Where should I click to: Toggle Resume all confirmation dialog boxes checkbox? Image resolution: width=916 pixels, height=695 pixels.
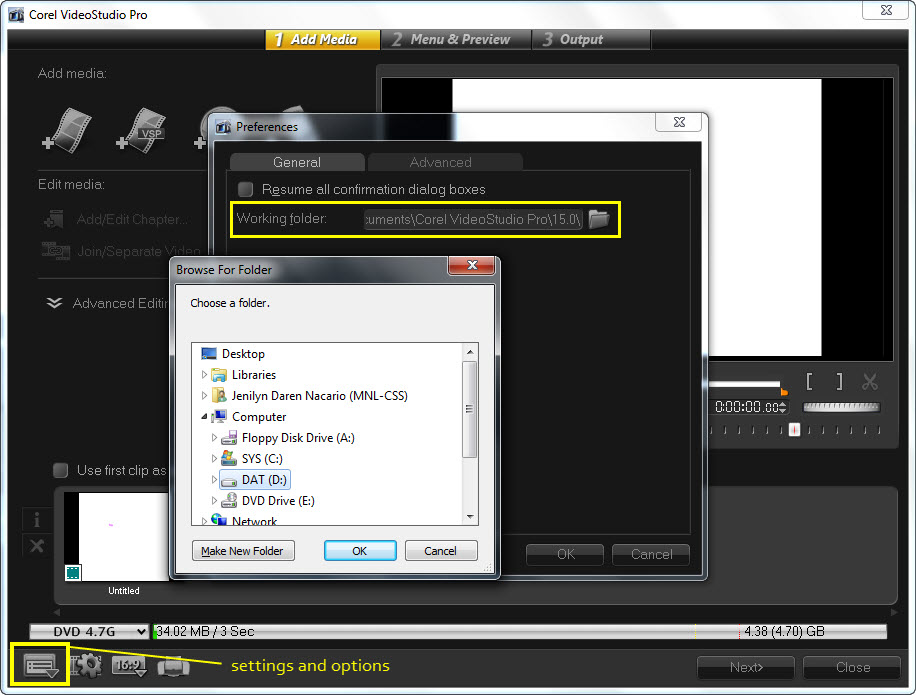[245, 189]
